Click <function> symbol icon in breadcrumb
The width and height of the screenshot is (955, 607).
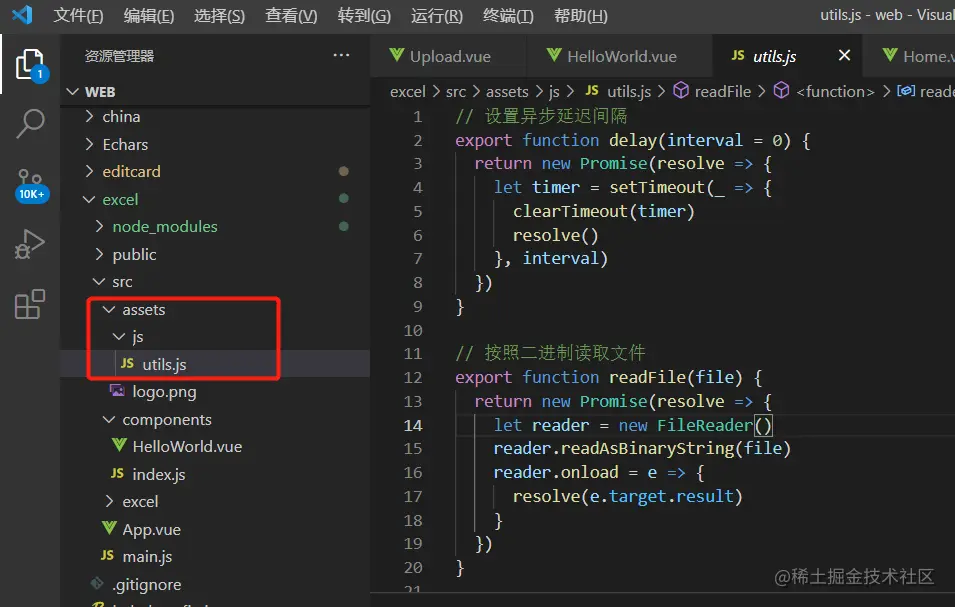(781, 91)
